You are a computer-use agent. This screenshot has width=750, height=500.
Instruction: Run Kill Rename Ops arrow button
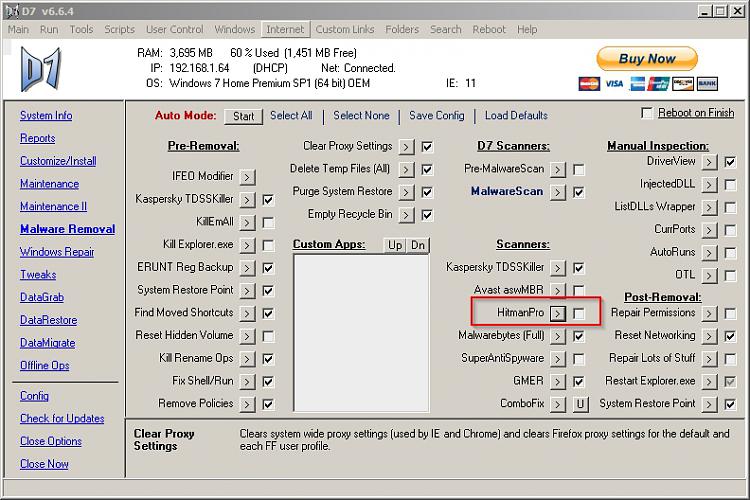pos(247,359)
